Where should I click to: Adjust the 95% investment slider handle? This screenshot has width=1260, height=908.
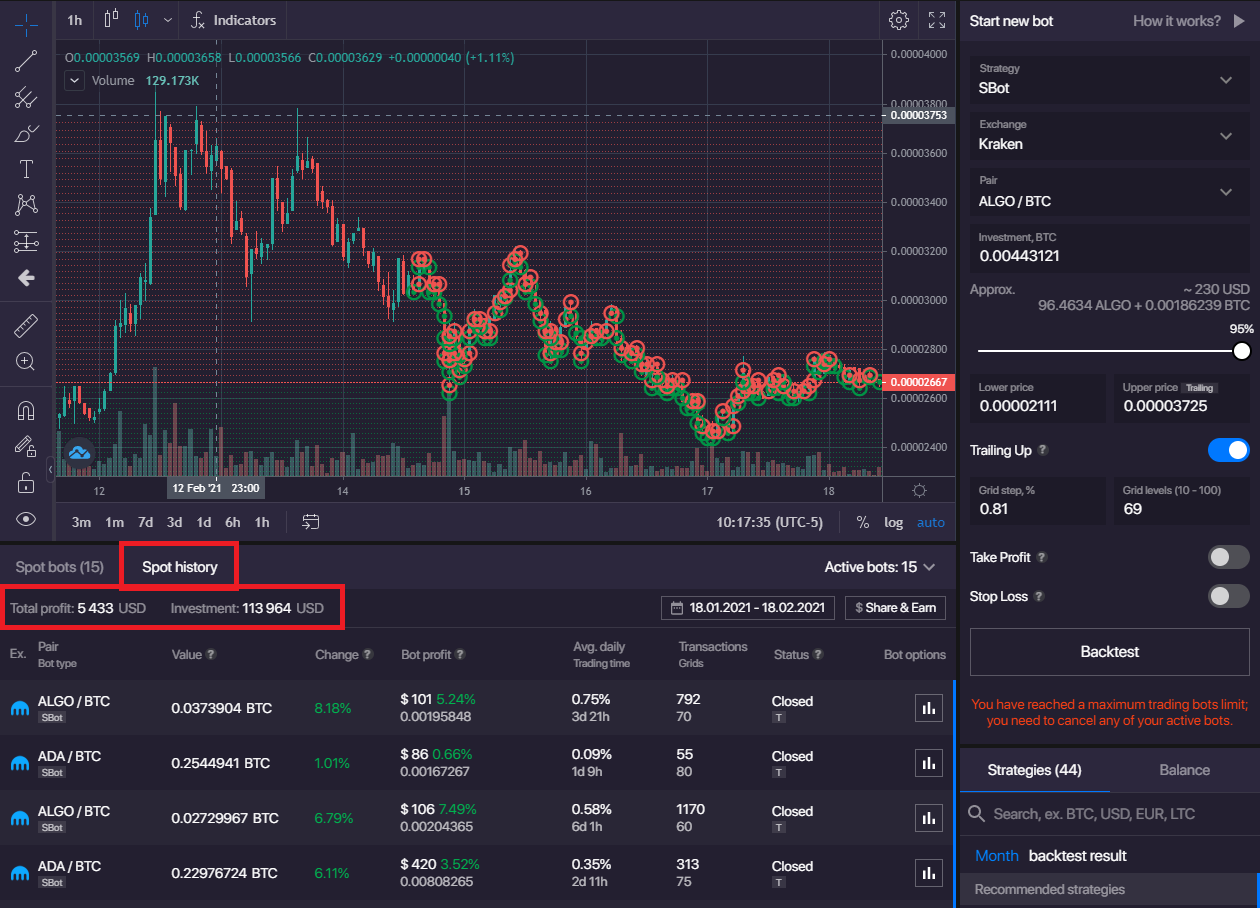point(1241,351)
